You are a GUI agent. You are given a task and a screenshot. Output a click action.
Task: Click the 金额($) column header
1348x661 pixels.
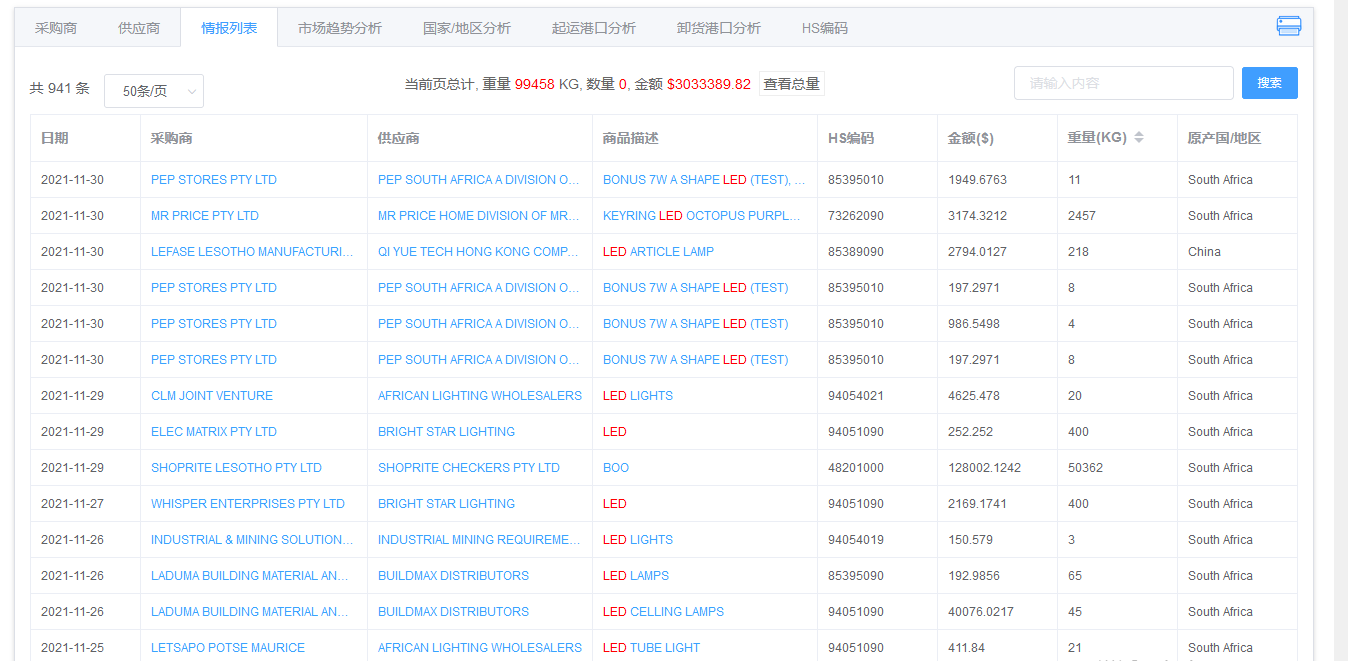970,138
